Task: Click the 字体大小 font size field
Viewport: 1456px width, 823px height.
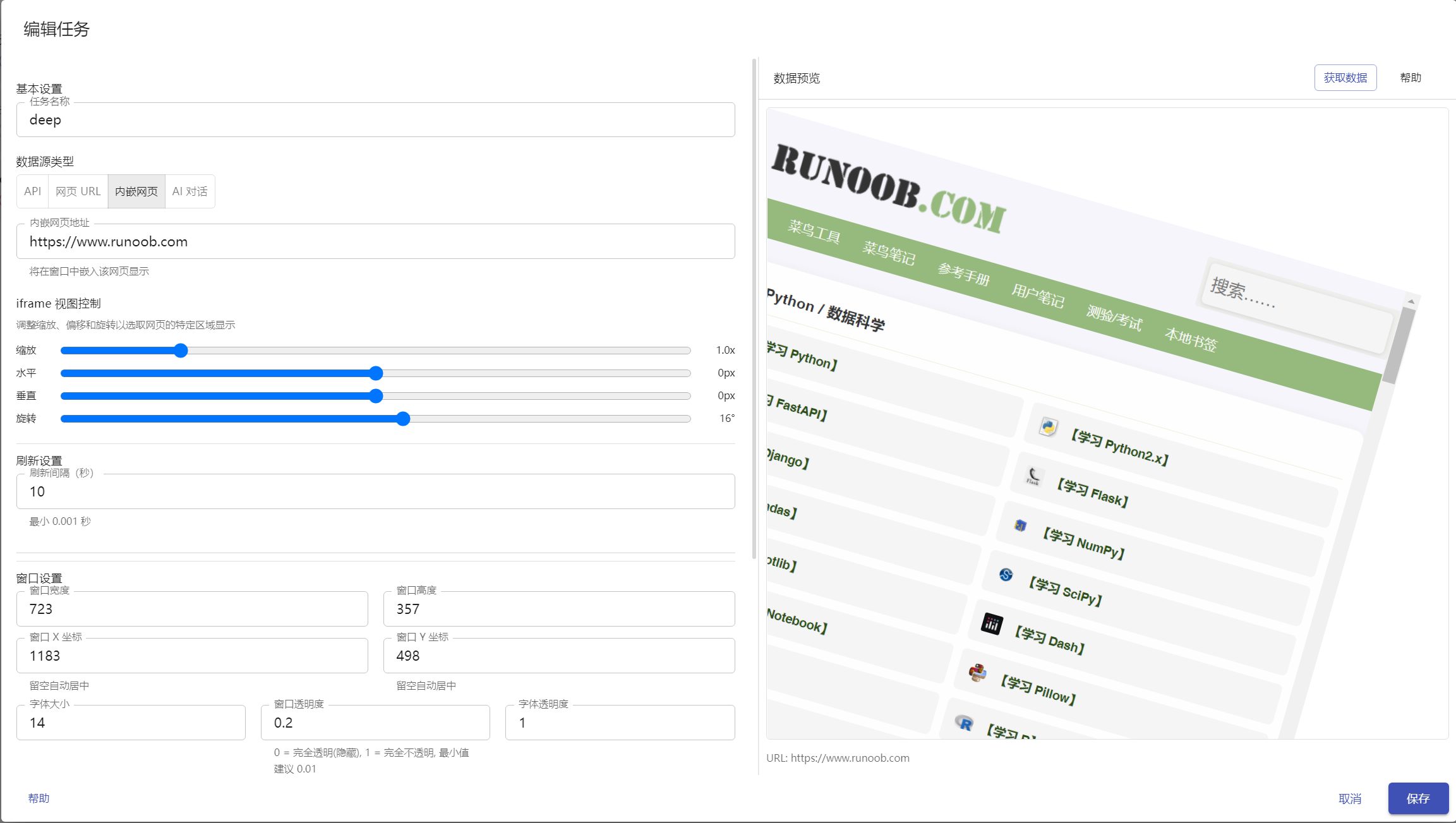Action: (x=131, y=723)
